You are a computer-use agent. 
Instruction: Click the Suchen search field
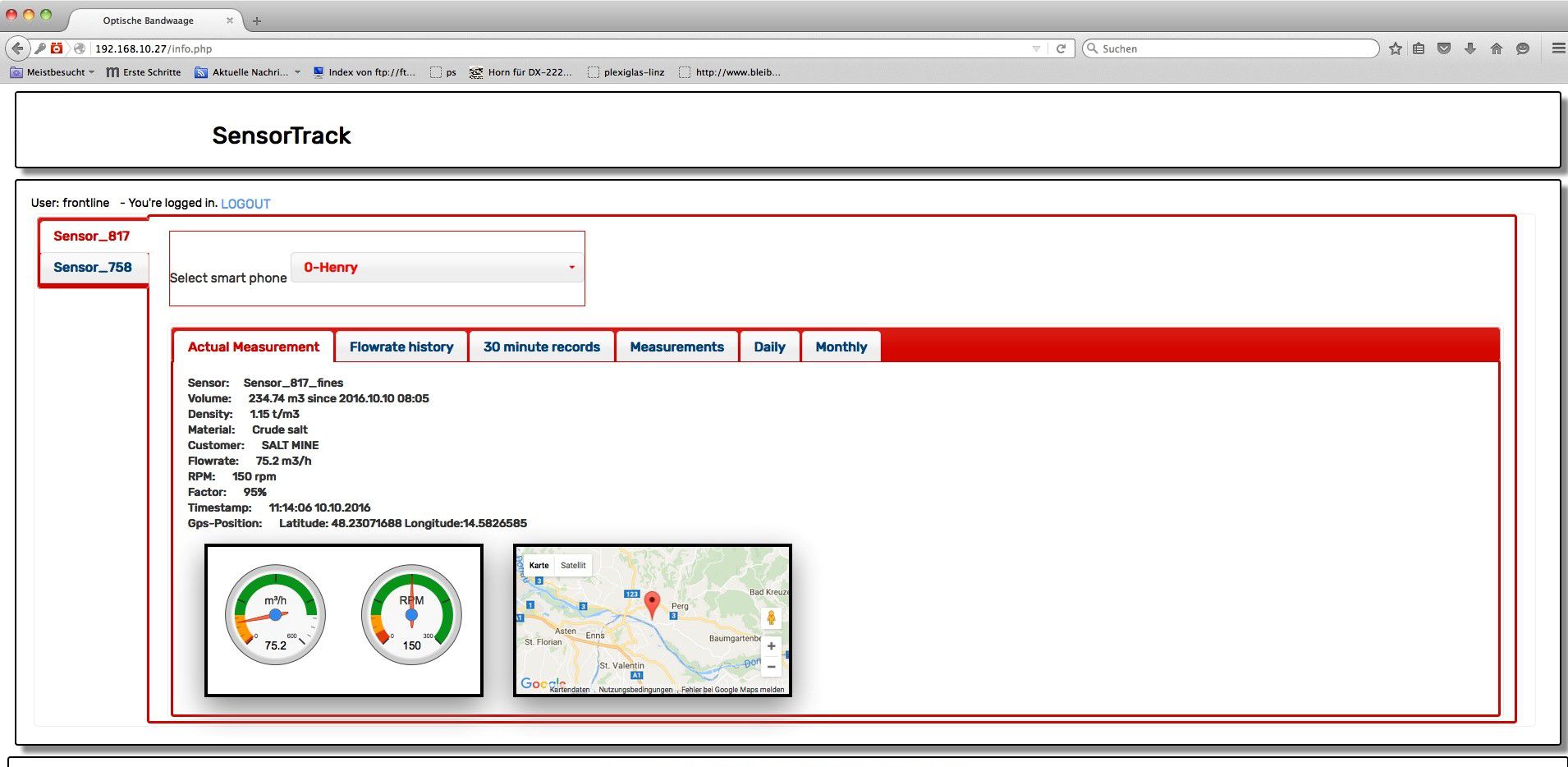coord(1230,48)
